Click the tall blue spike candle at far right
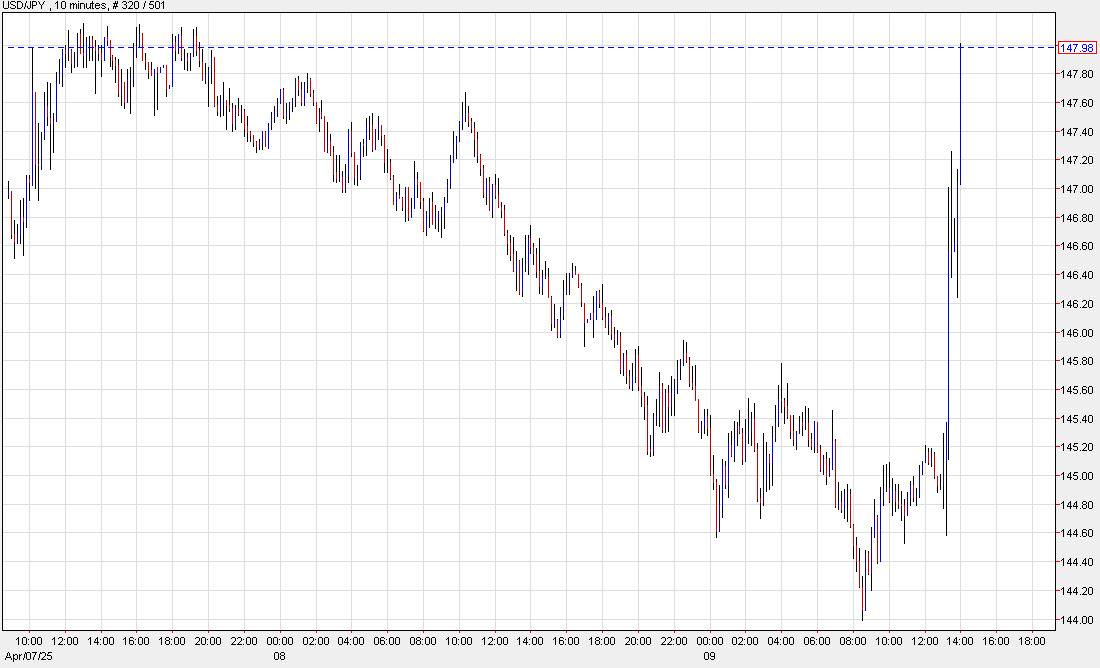This screenshot has width=1100, height=668. [x=959, y=150]
